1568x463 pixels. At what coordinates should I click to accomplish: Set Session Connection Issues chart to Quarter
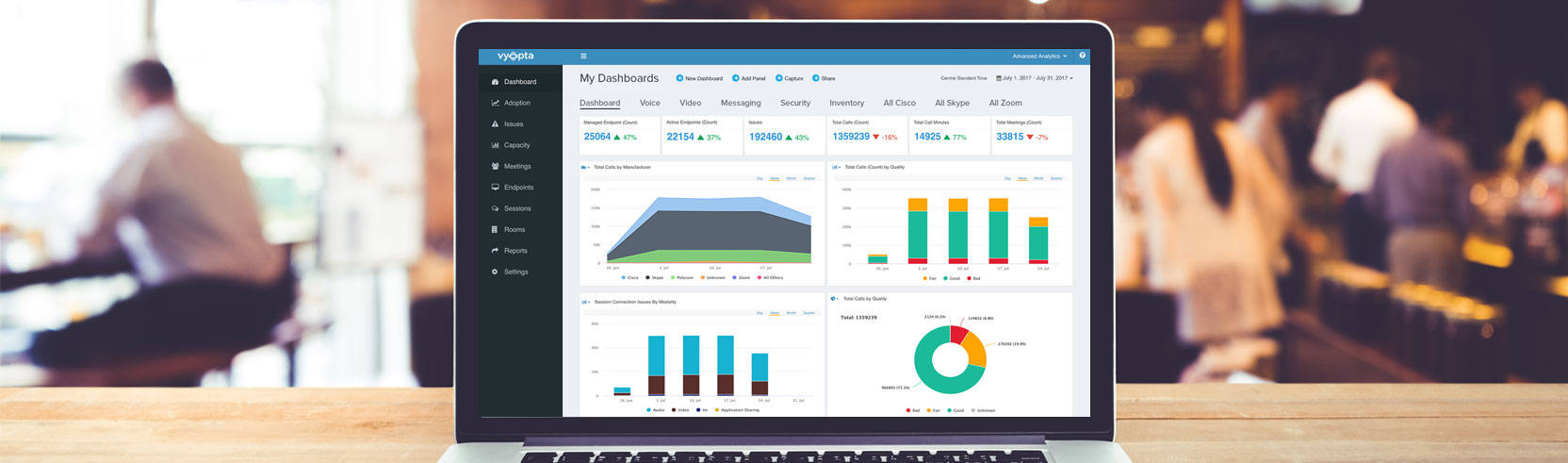(809, 313)
